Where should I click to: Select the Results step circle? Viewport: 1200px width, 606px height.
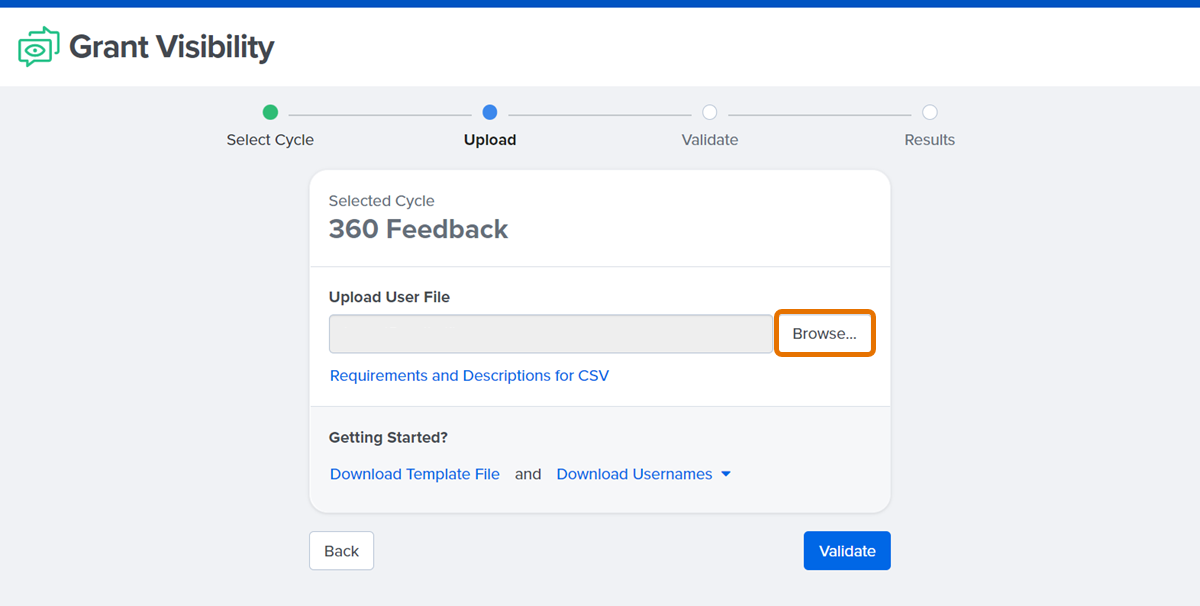[x=930, y=113]
